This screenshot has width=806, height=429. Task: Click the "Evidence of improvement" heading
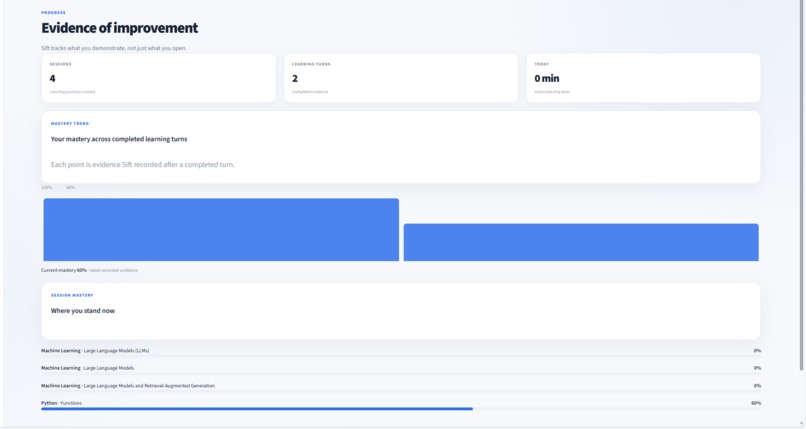[x=119, y=28]
